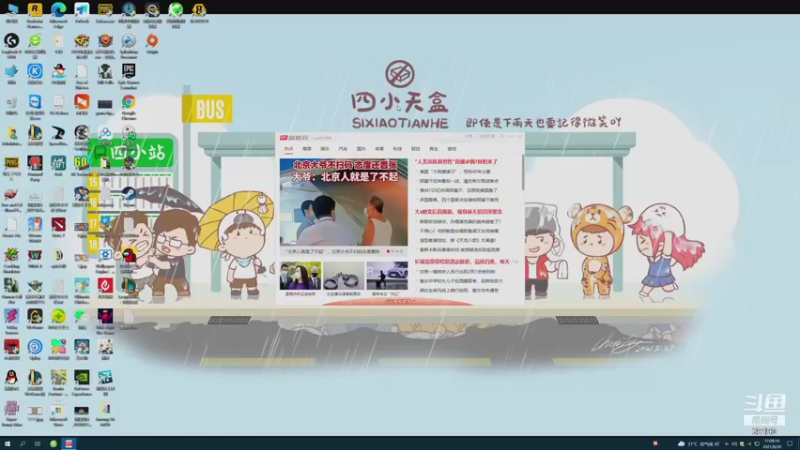Screen dimensions: 800x450
Task: Open the ToDesk desktop shortcut
Action: (82, 10)
